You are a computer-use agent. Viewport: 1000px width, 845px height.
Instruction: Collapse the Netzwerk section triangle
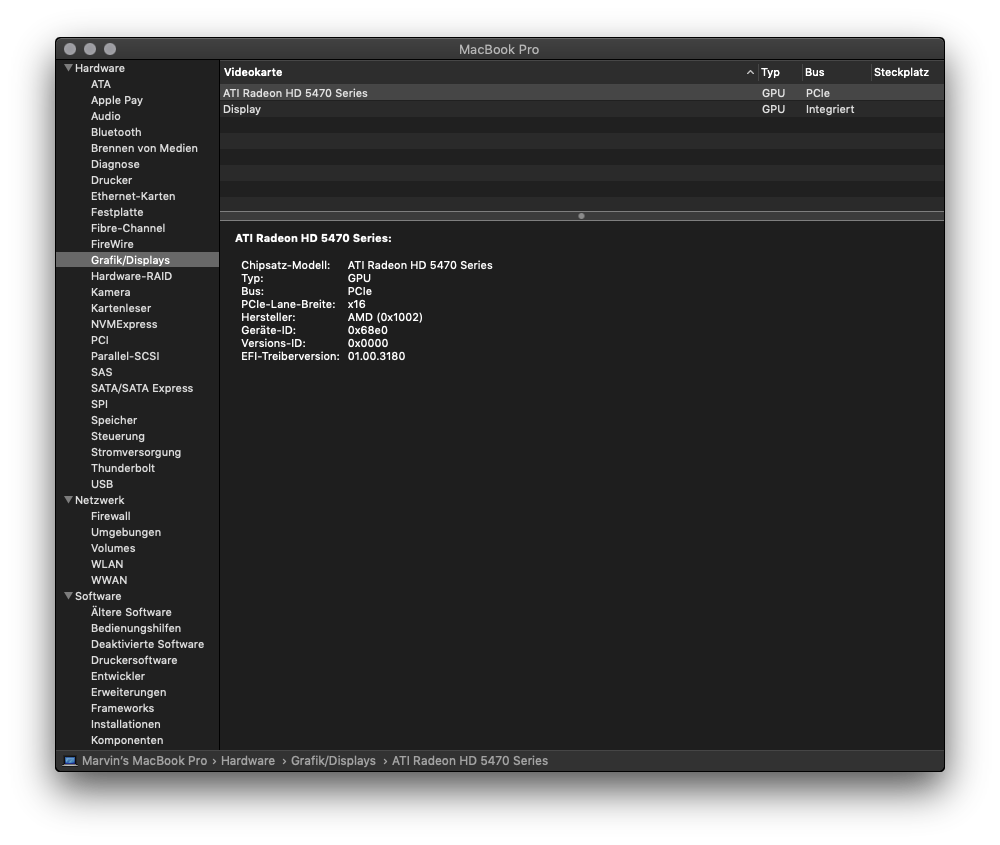68,500
